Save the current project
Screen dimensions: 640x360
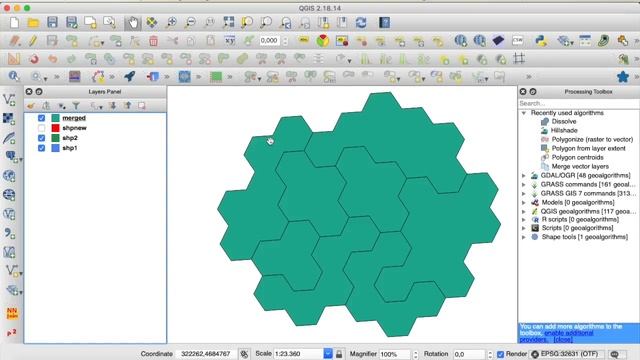52,22
